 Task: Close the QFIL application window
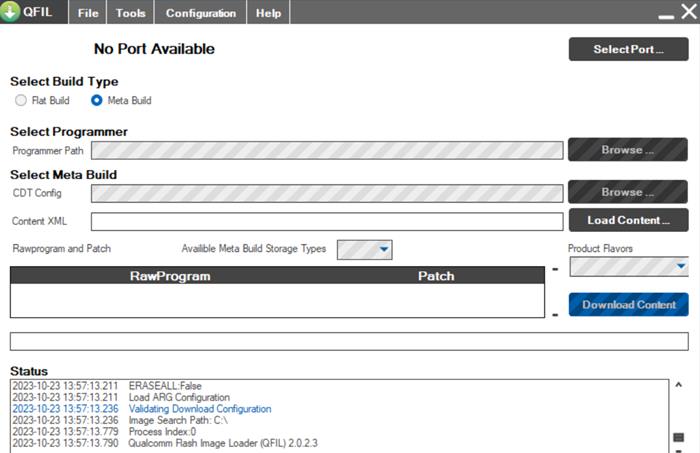[x=687, y=12]
